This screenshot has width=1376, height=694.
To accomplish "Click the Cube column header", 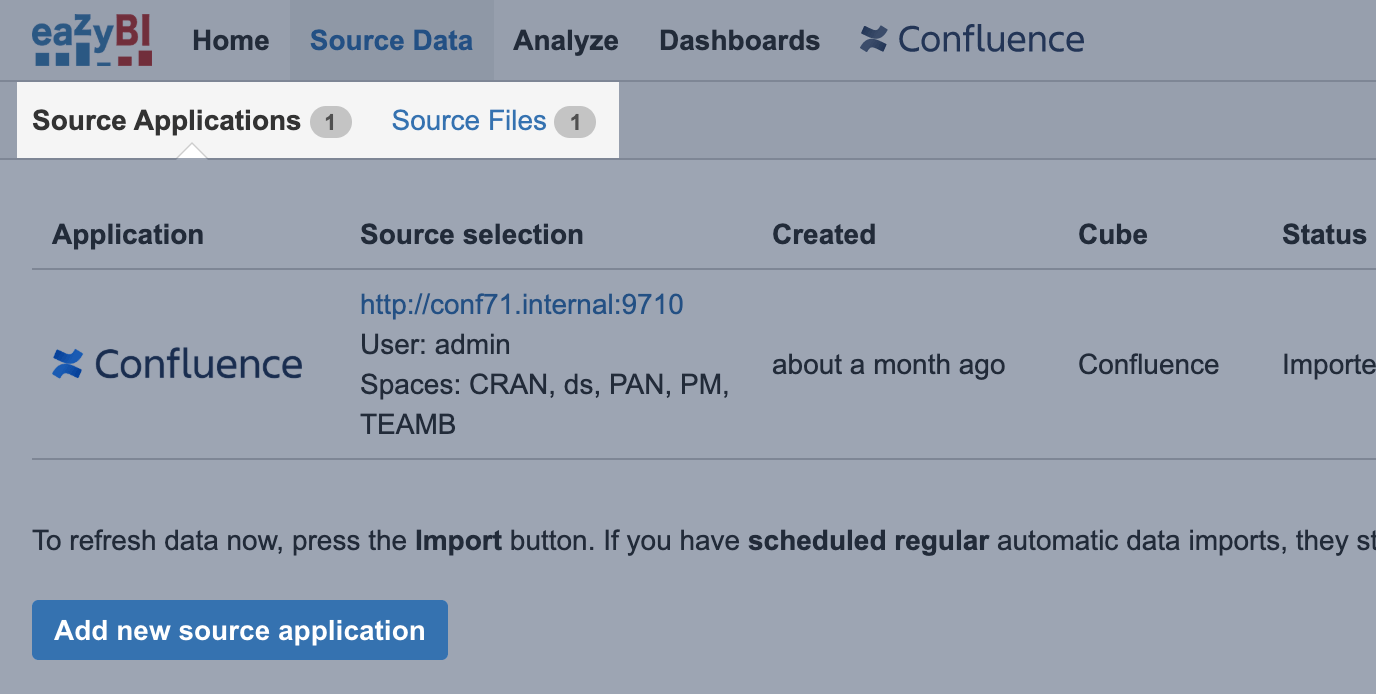I will point(1112,235).
